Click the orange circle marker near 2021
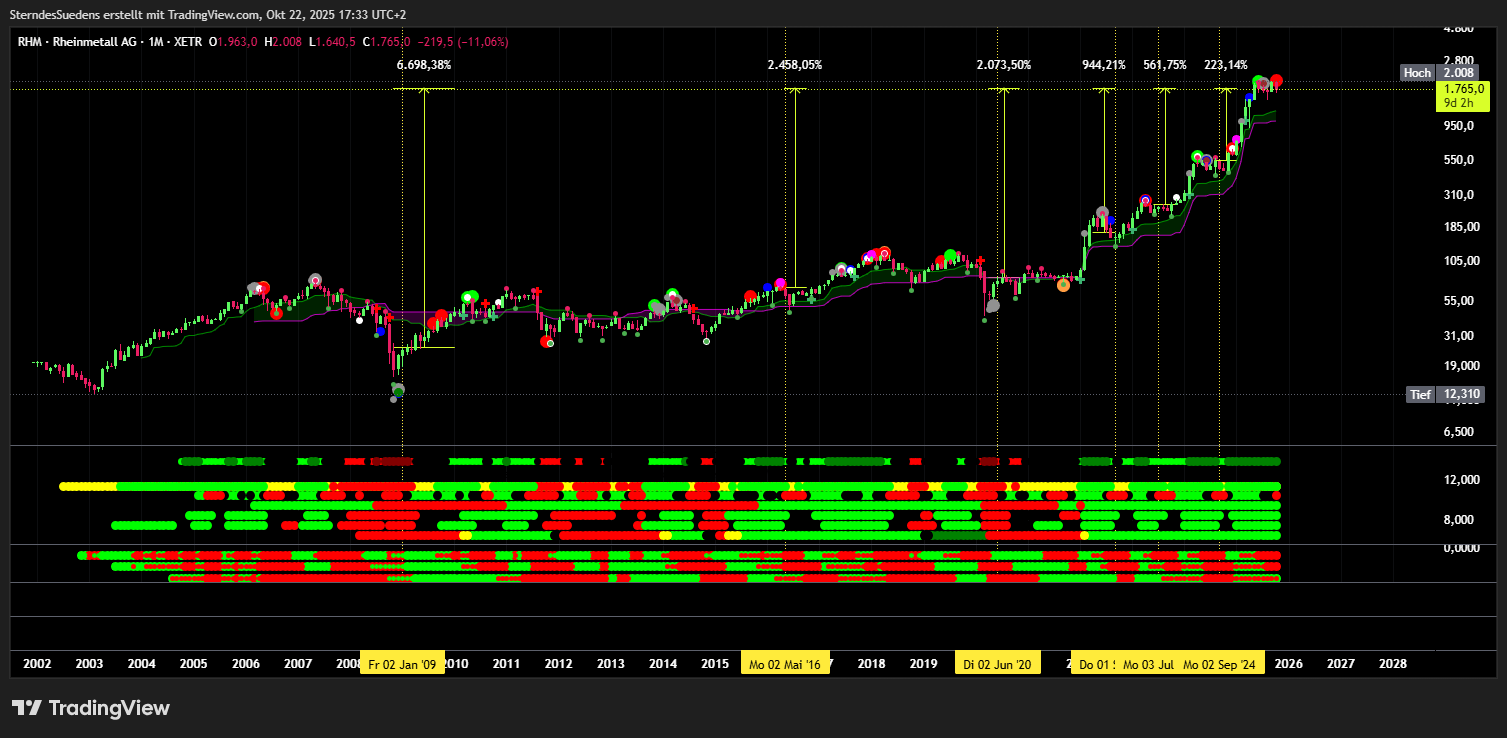This screenshot has width=1507, height=738. click(x=1063, y=285)
